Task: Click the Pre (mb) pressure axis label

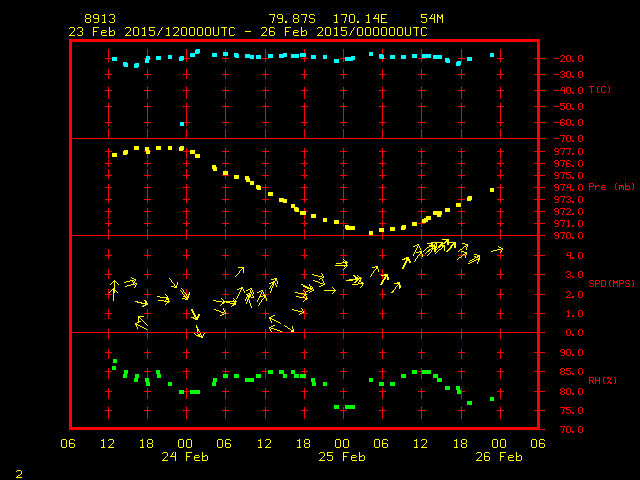Action: [611, 187]
